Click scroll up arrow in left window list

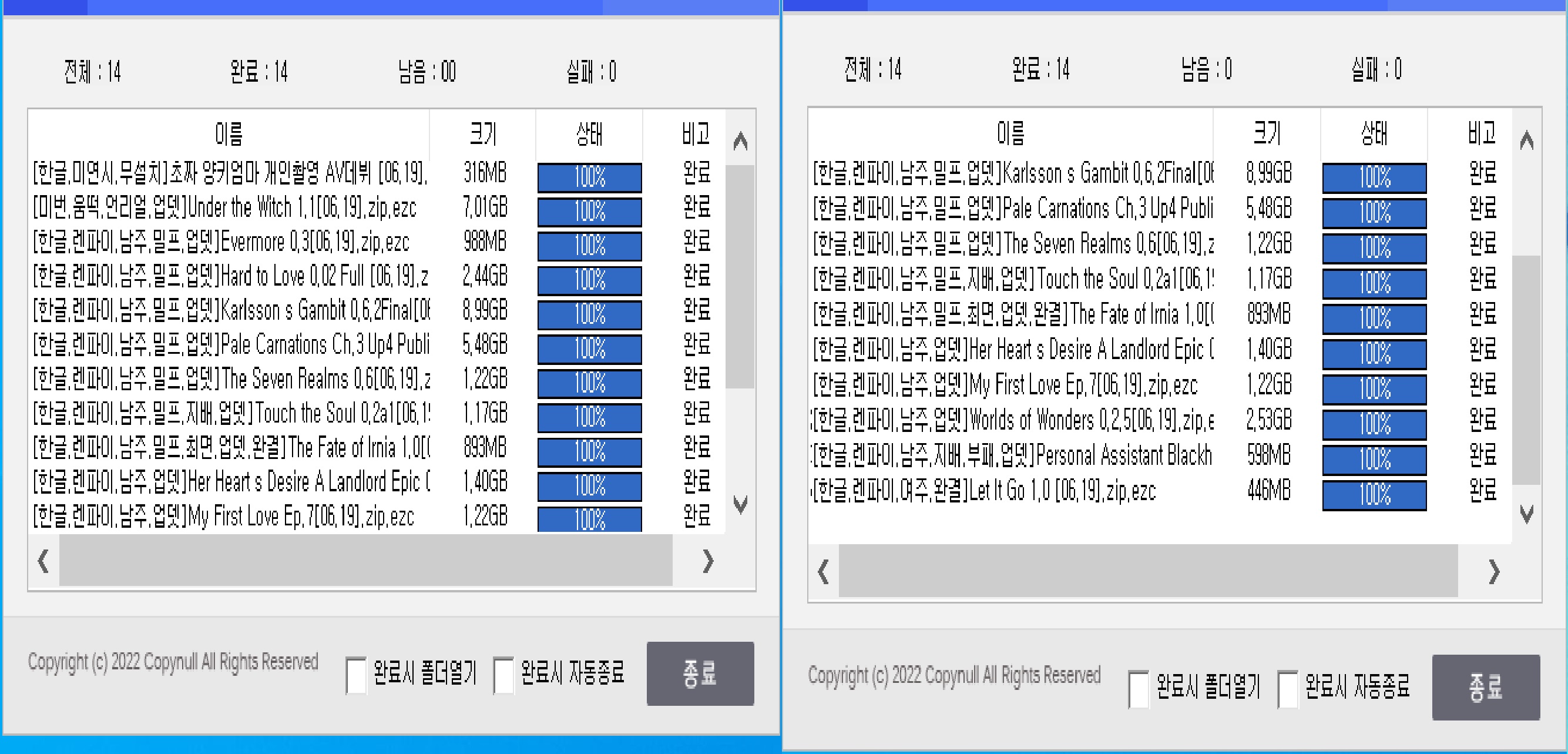click(x=740, y=141)
